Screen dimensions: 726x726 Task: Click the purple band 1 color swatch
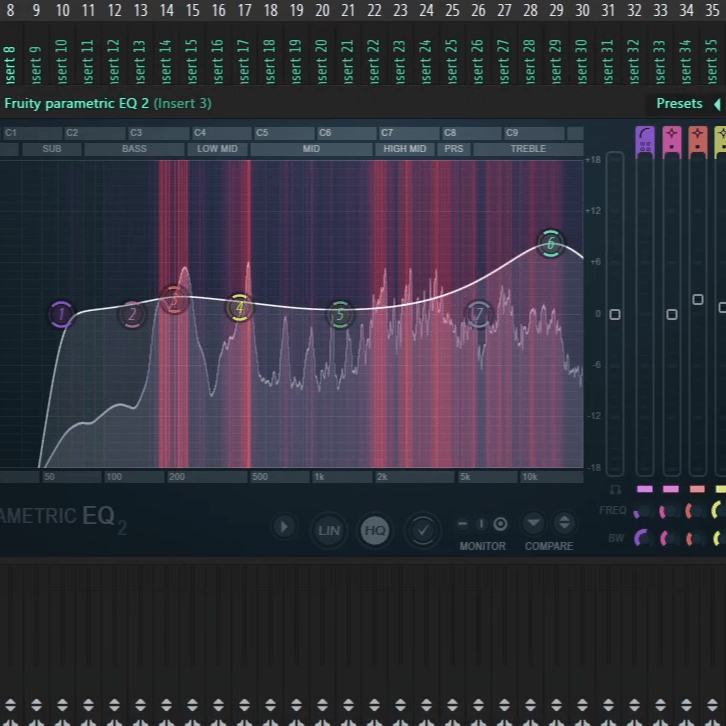click(645, 489)
